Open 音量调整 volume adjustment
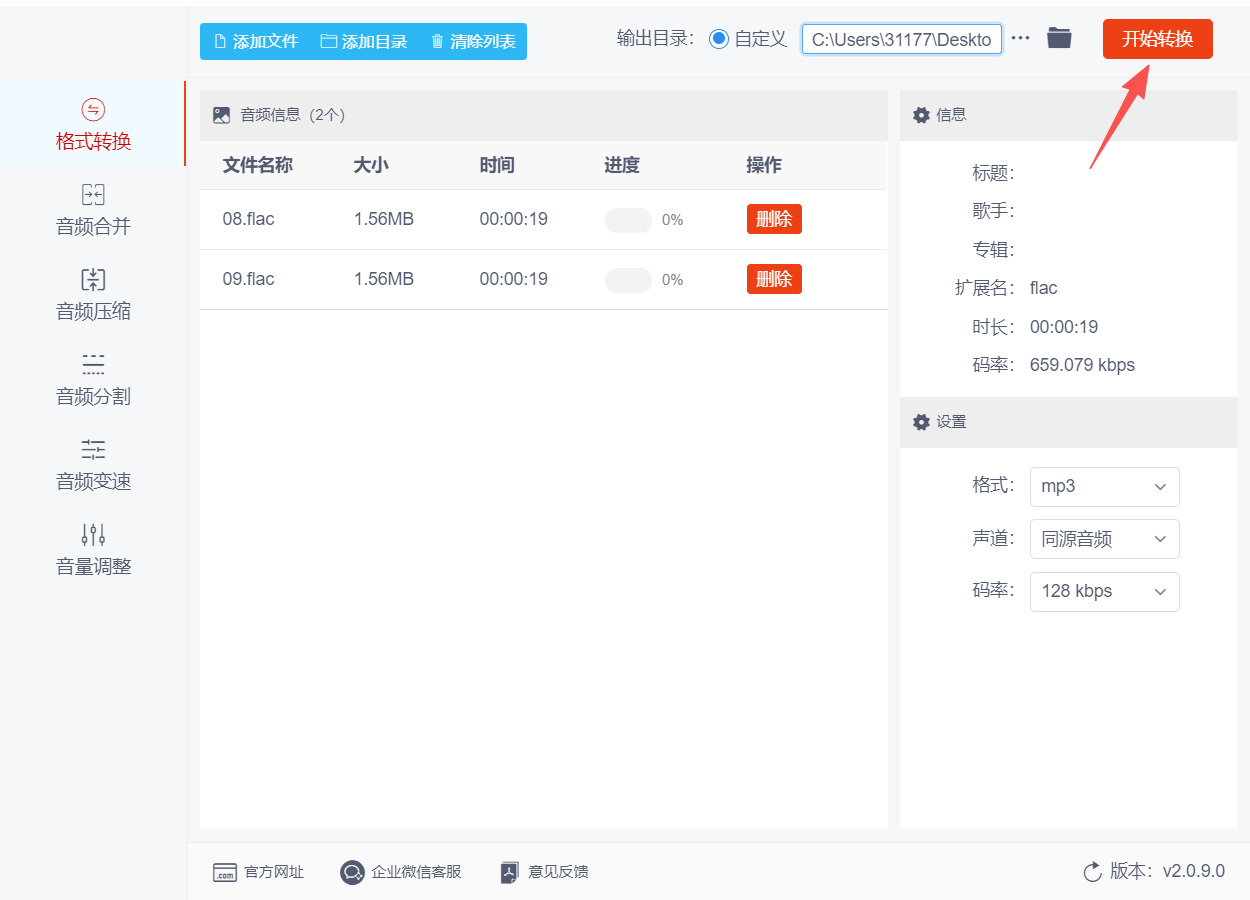Viewport: 1250px width, 900px height. [x=93, y=549]
